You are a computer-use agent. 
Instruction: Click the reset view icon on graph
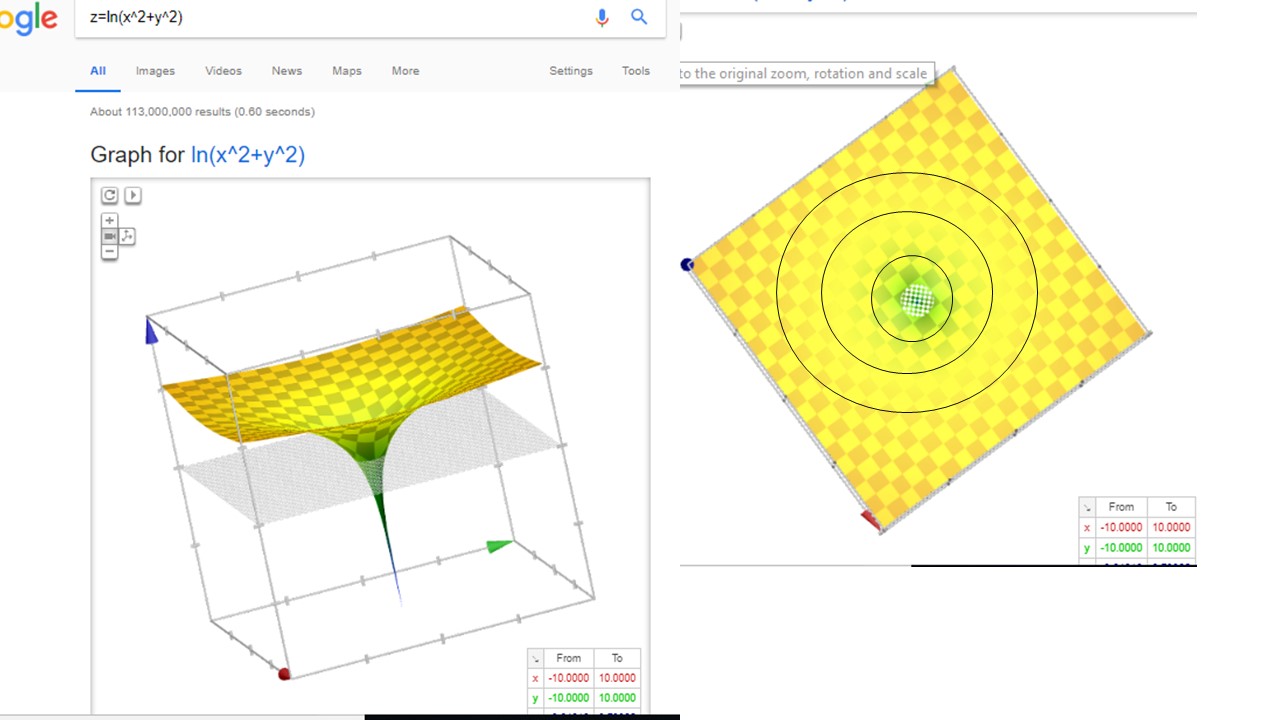(110, 196)
